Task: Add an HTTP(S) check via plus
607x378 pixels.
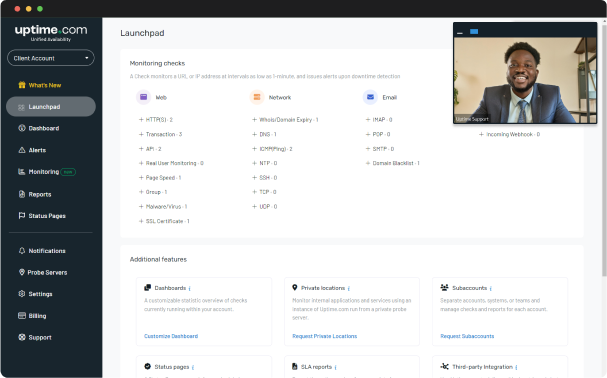Action: (141, 120)
